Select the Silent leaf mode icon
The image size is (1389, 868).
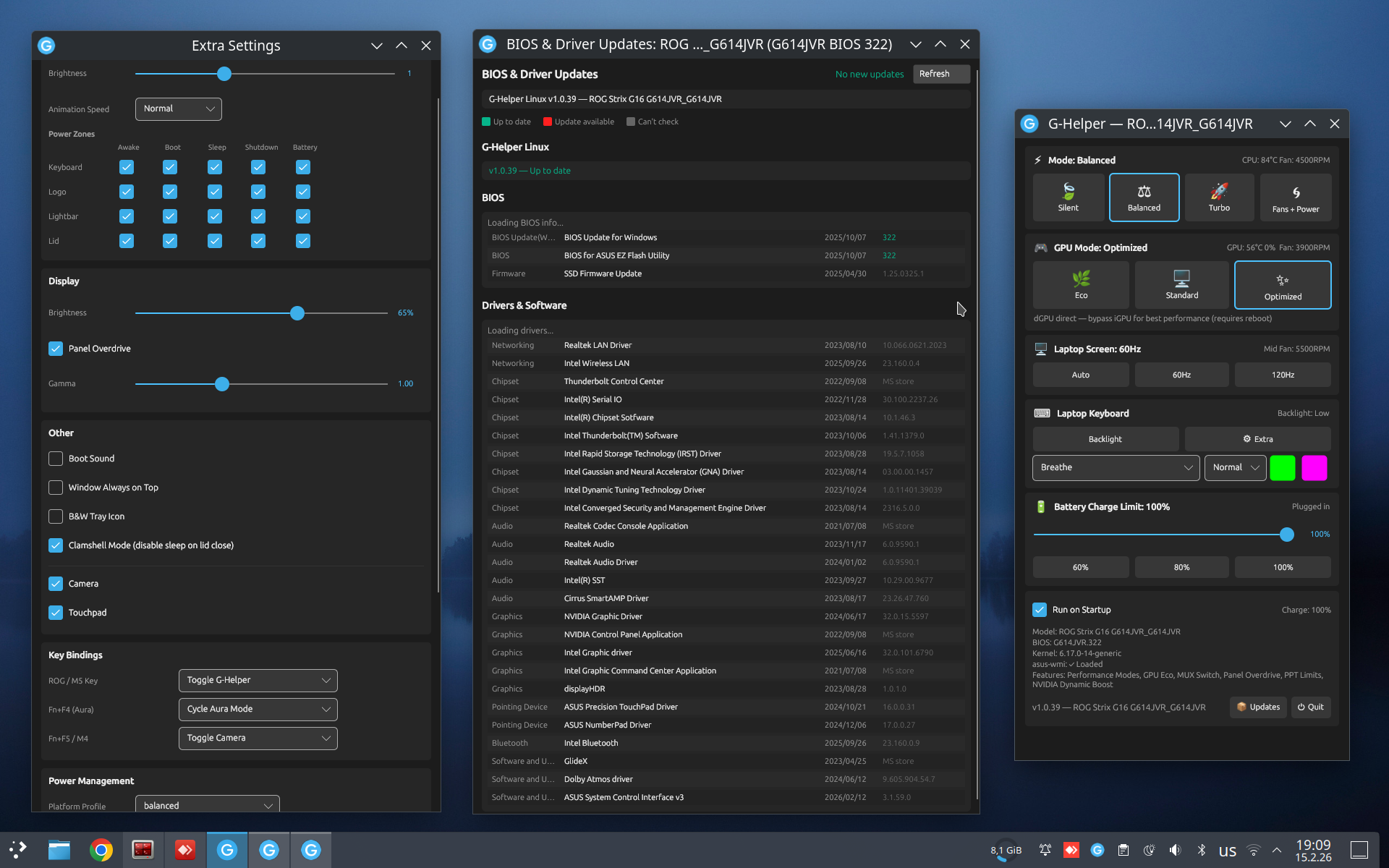1068,192
